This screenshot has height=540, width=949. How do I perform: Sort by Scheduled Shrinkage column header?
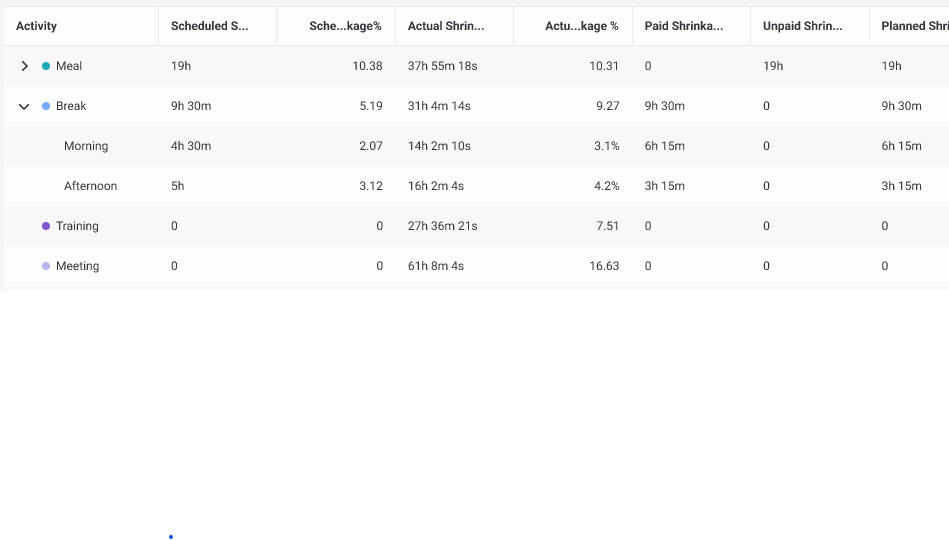[210, 26]
